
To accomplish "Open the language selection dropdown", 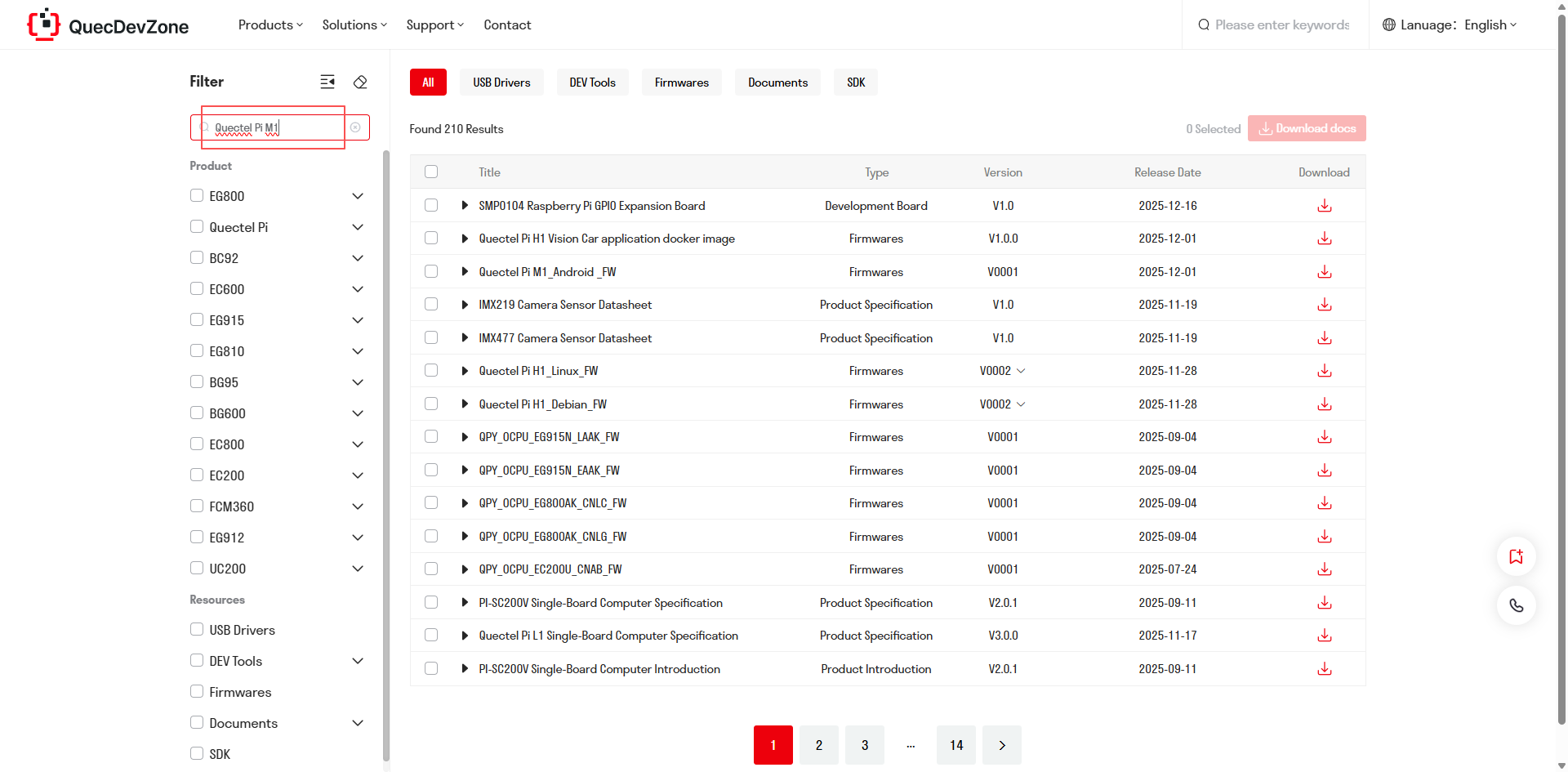I will [x=1450, y=25].
